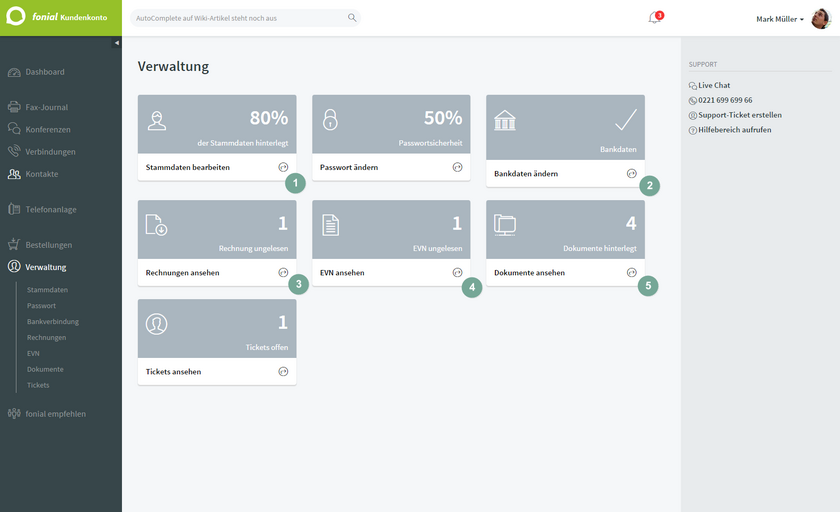840x512 pixels.
Task: Click Stammdaten bearbeiten link
Action: point(188,167)
